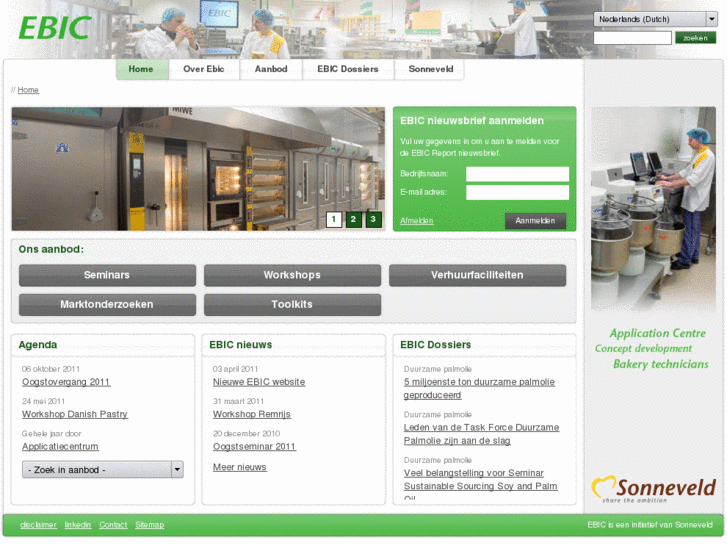
Task: Select the Home tab
Action: (x=141, y=69)
